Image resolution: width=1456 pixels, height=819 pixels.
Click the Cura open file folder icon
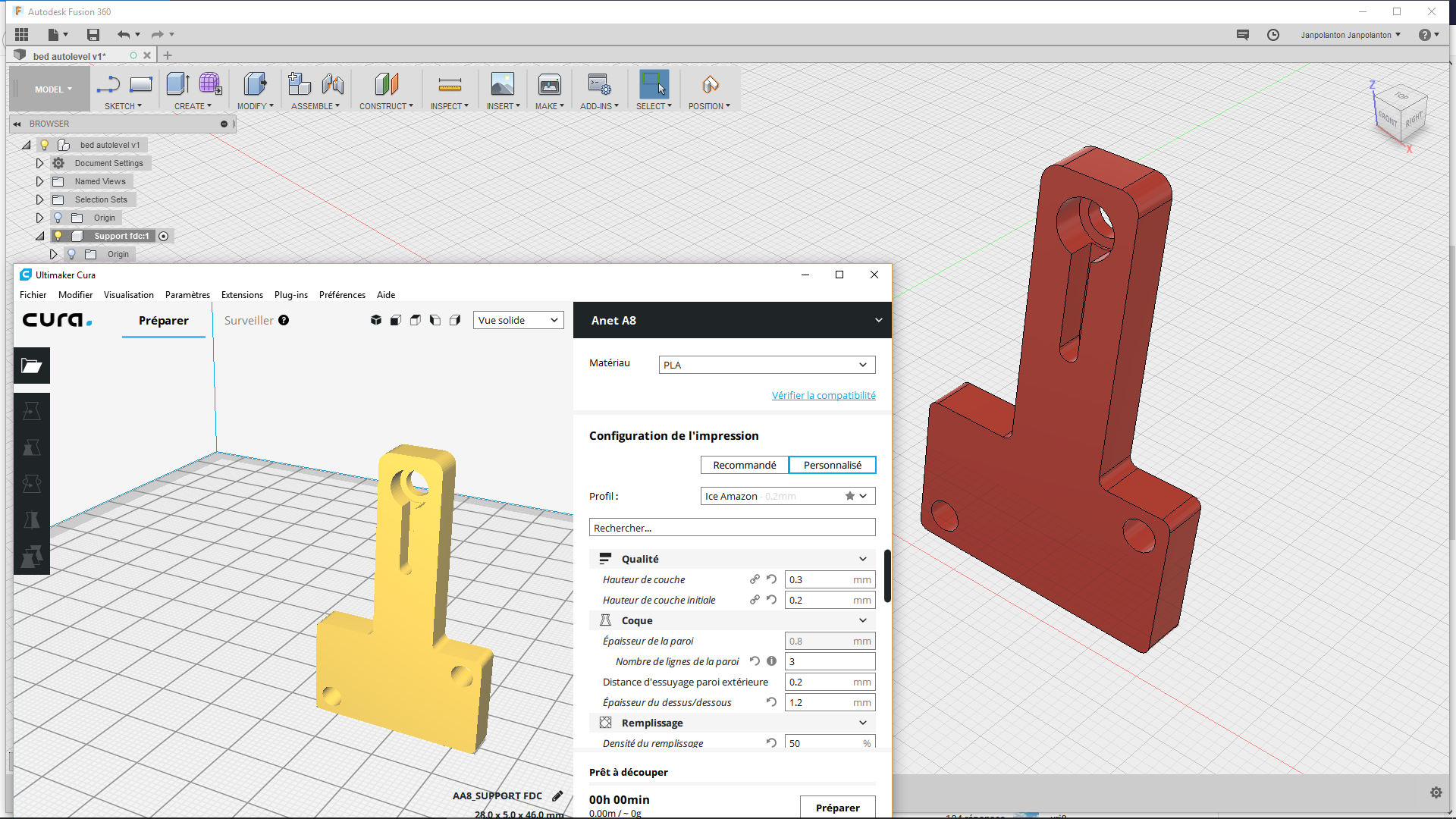click(32, 366)
